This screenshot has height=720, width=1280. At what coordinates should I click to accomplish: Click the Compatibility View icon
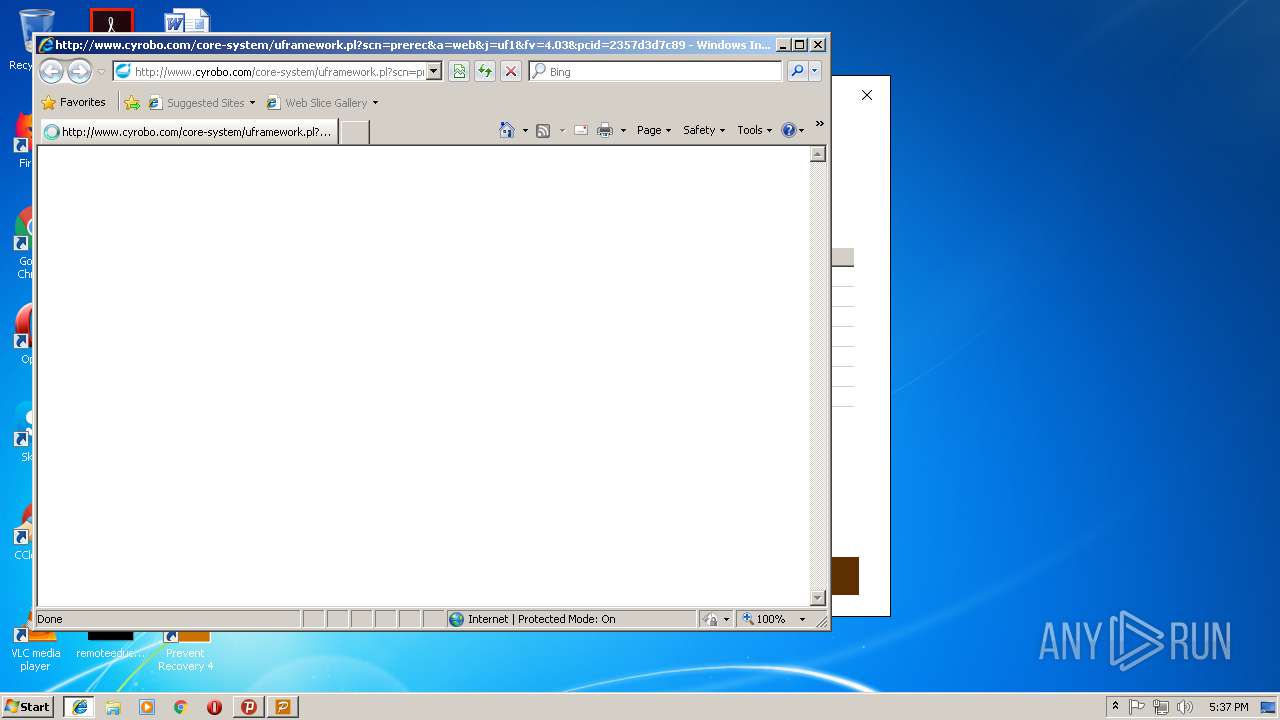459,71
